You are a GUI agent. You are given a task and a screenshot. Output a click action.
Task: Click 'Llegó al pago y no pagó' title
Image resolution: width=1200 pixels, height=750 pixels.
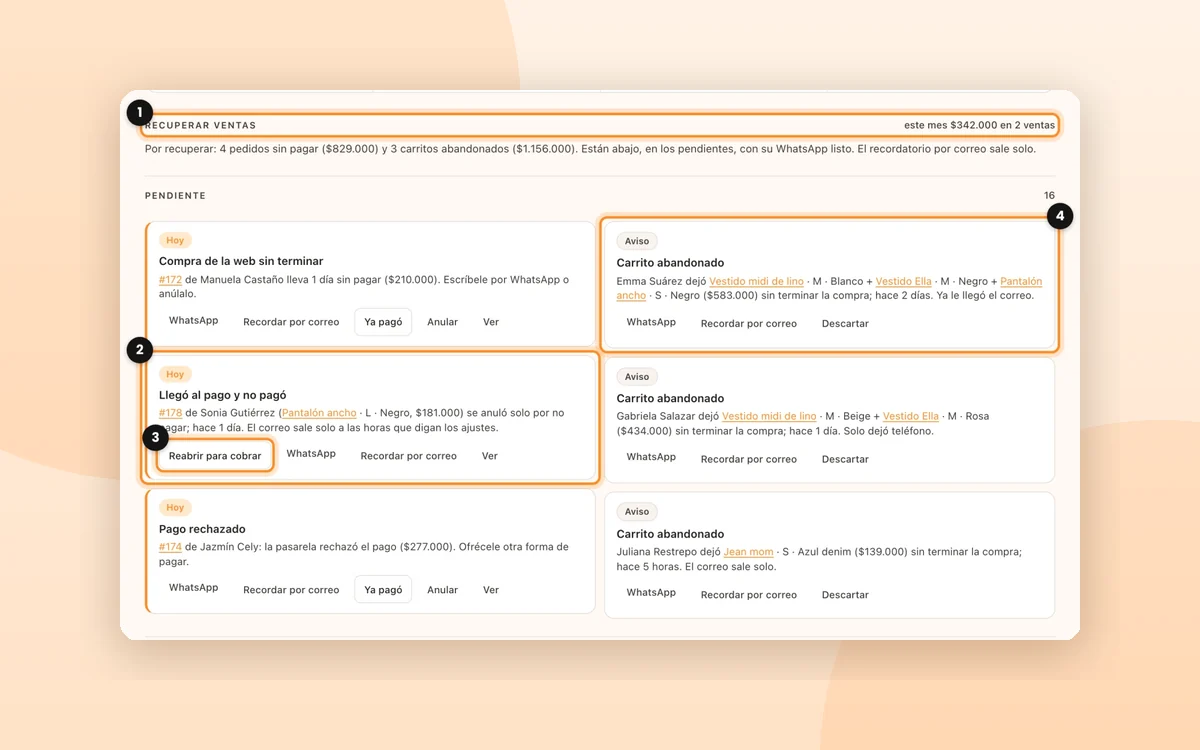tap(223, 395)
